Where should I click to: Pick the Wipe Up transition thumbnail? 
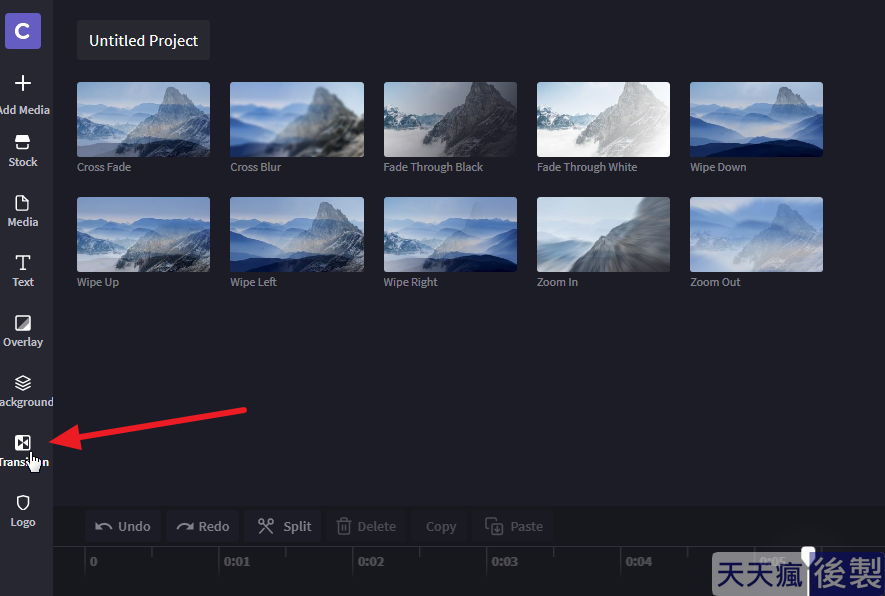pos(143,234)
